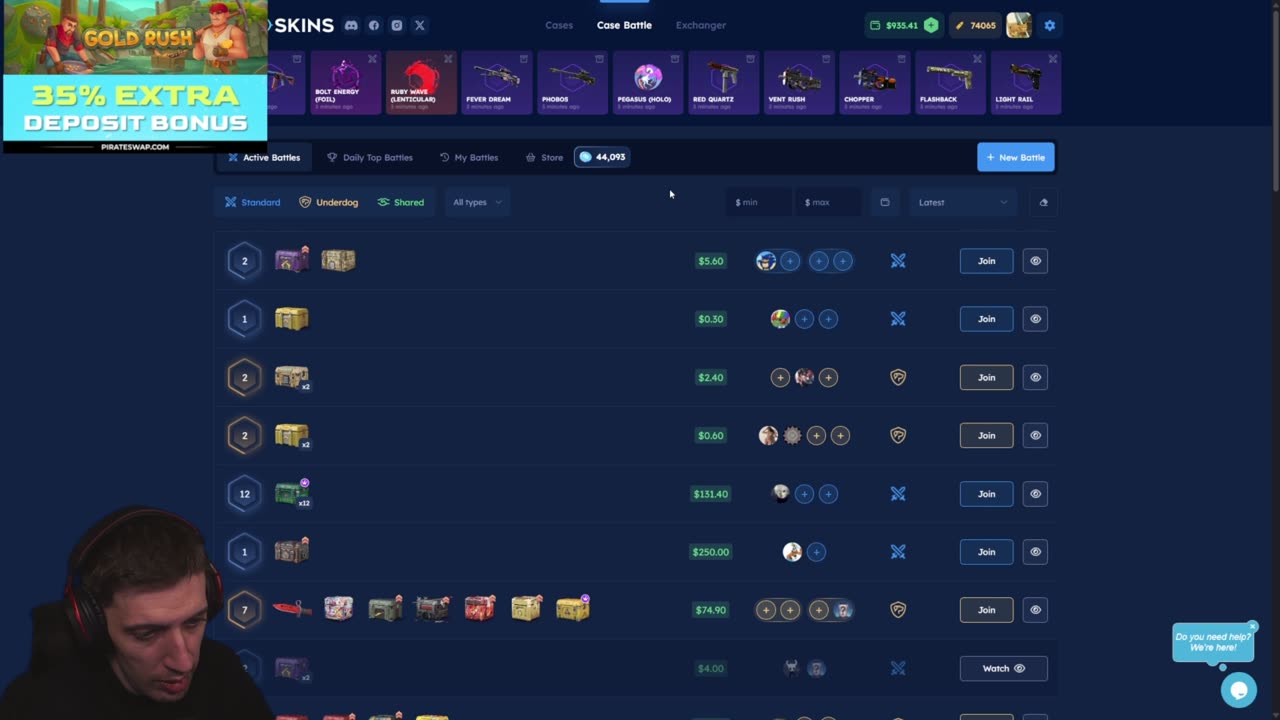Open the settings gear icon
The image size is (1280, 720).
coord(1049,25)
